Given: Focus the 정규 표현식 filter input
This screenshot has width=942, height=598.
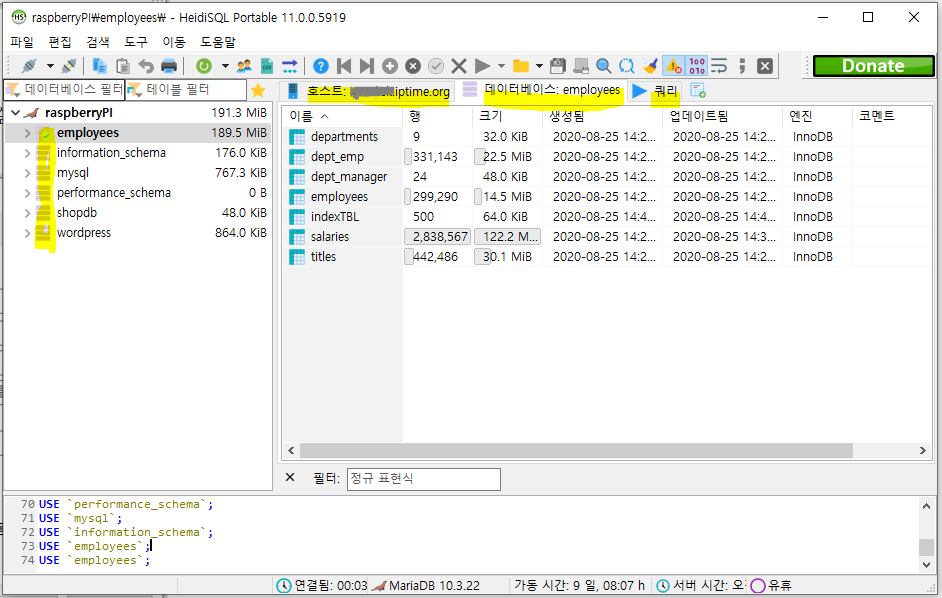Looking at the screenshot, I should (x=424, y=479).
